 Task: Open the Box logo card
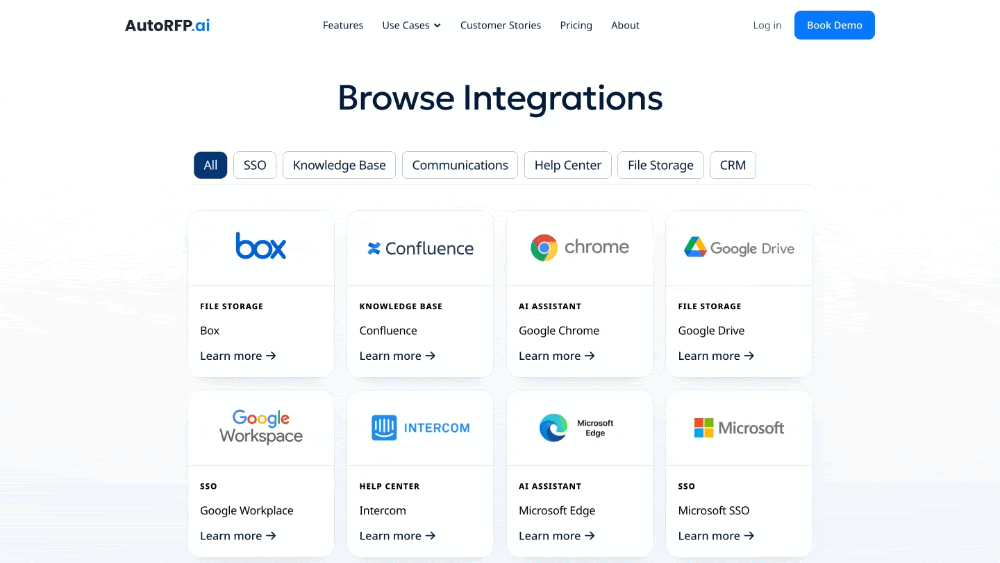[261, 246]
